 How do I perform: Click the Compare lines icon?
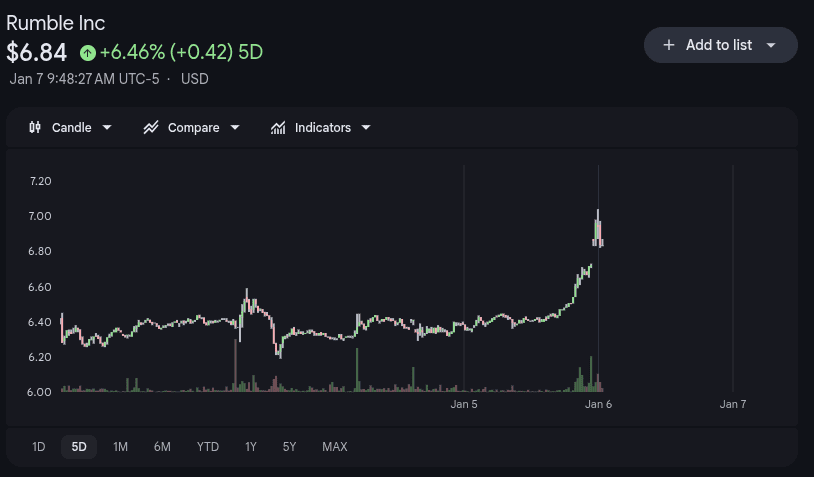pyautogui.click(x=151, y=127)
